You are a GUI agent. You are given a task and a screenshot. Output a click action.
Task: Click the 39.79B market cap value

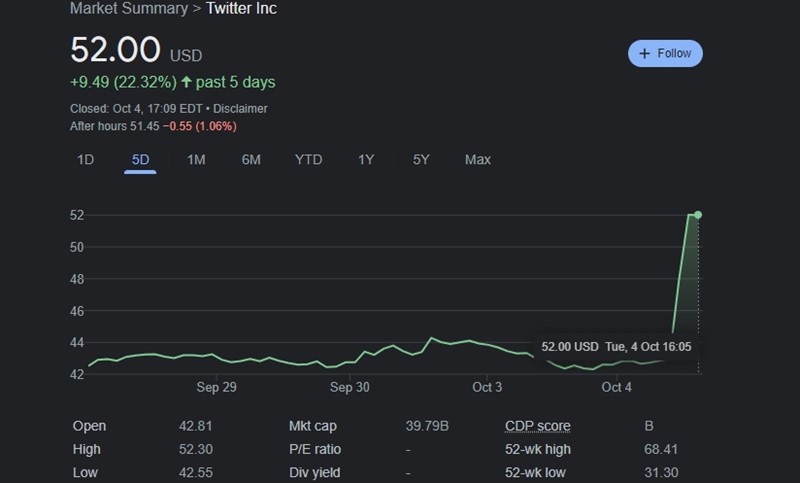tap(427, 426)
